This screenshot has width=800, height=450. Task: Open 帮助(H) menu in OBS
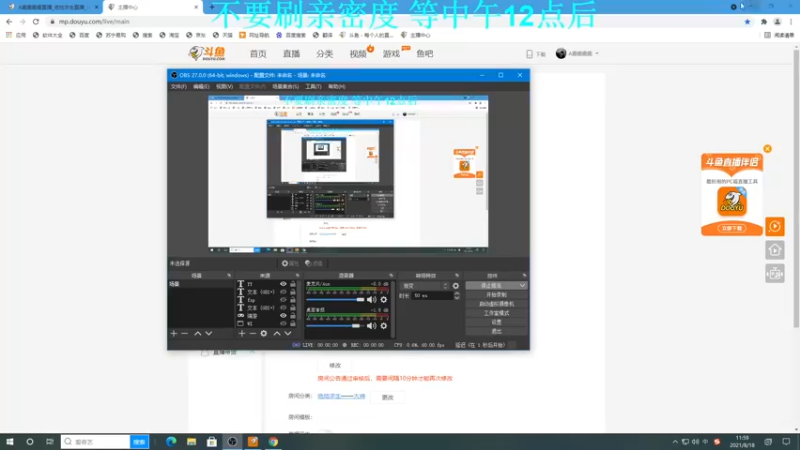(337, 87)
